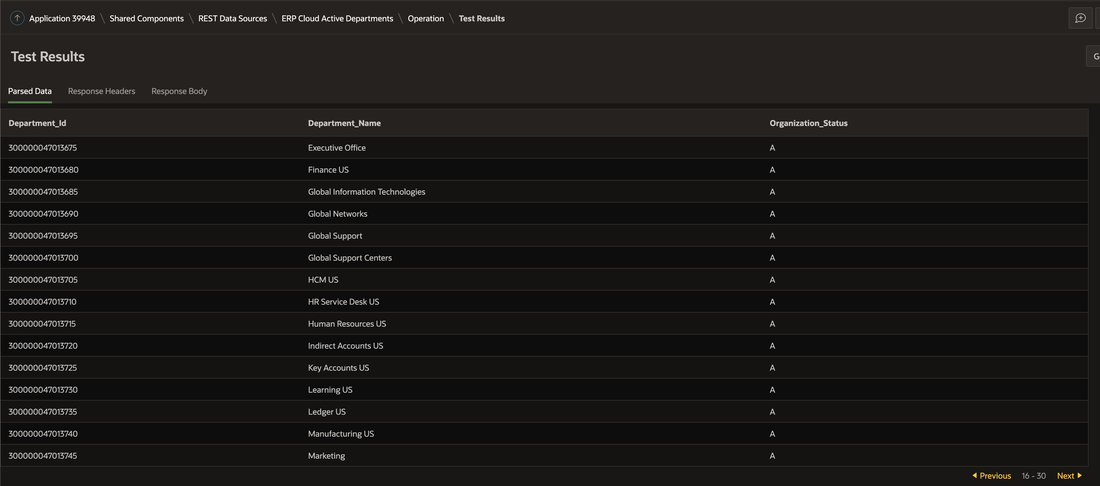1100x486 pixels.
Task: Open Shared Components breadcrumb link
Action: 146,19
